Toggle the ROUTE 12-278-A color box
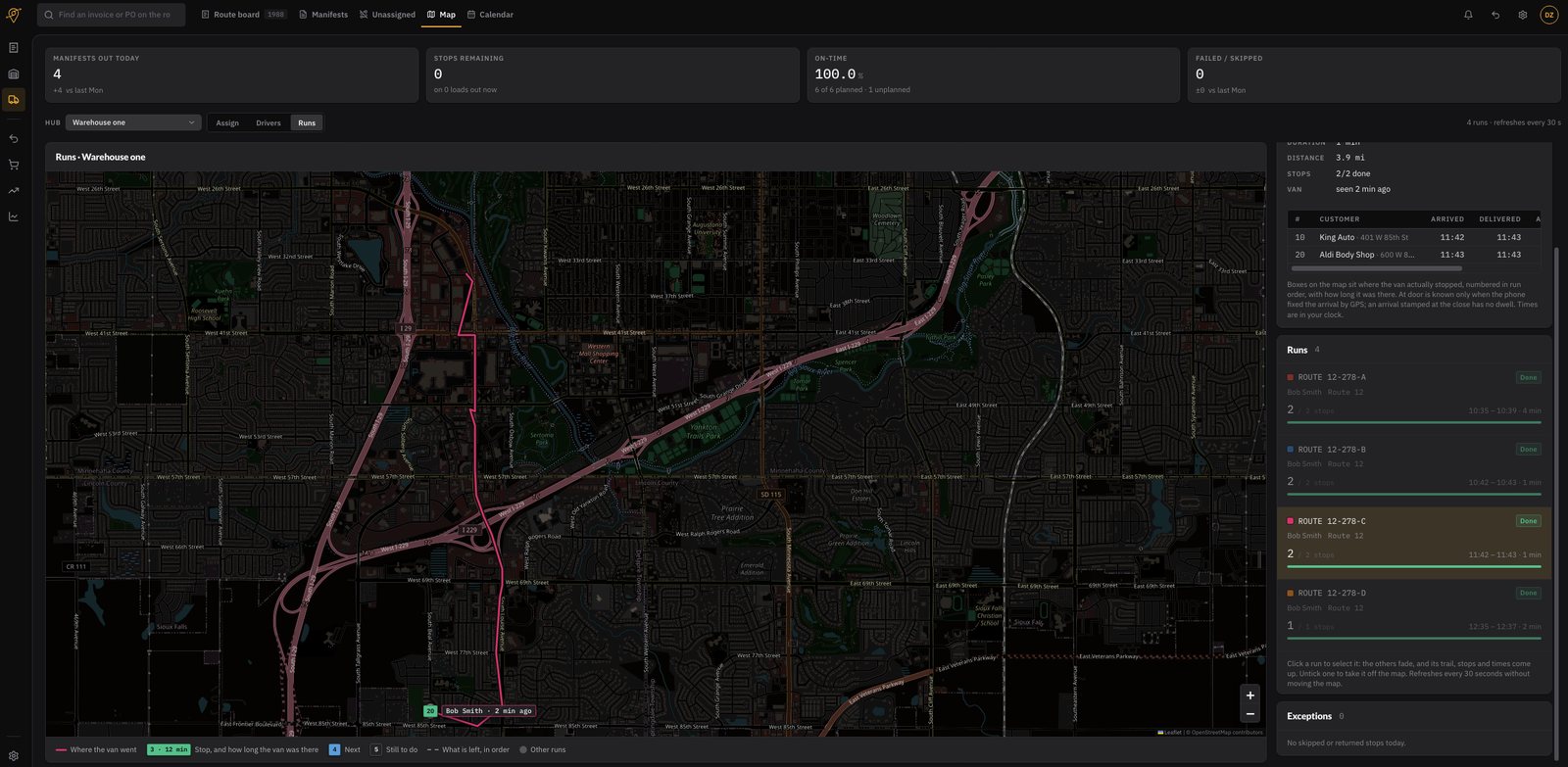This screenshot has width=1568, height=767. tap(1291, 377)
